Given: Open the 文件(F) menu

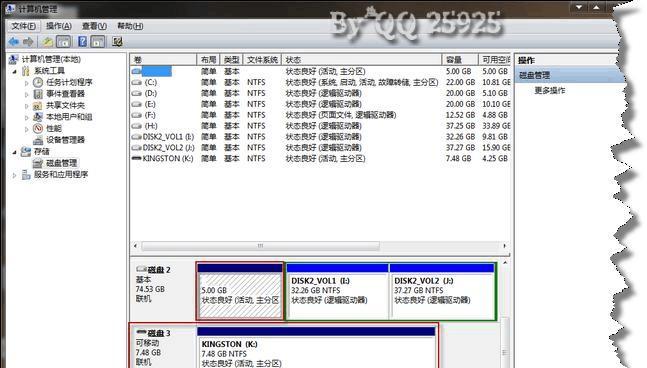Looking at the screenshot, I should pos(23,26).
